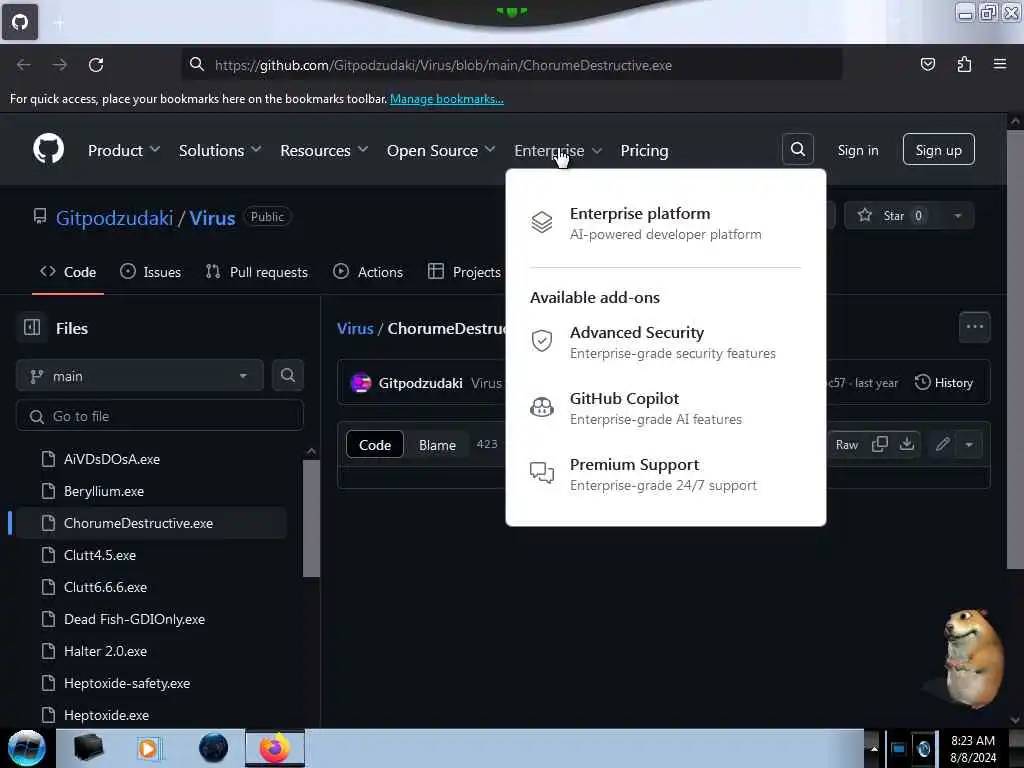Open the browser extensions puzzle icon
Viewport: 1024px width, 768px height.
[964, 64]
